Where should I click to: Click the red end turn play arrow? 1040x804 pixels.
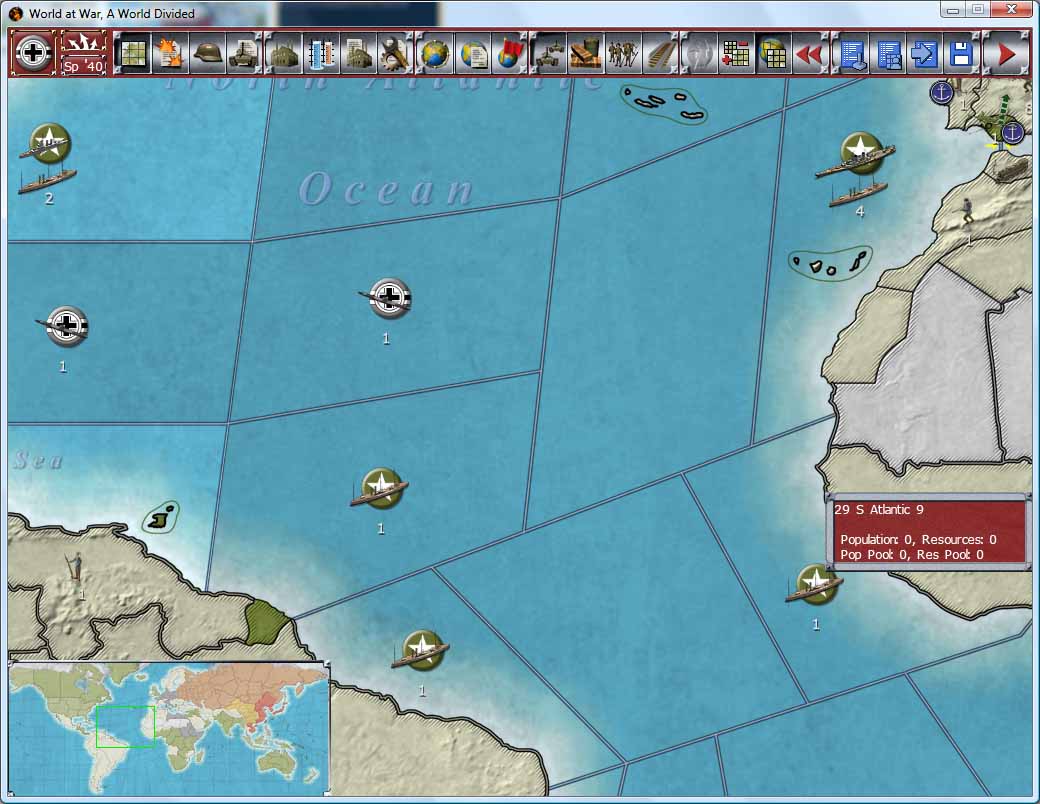(1006, 54)
